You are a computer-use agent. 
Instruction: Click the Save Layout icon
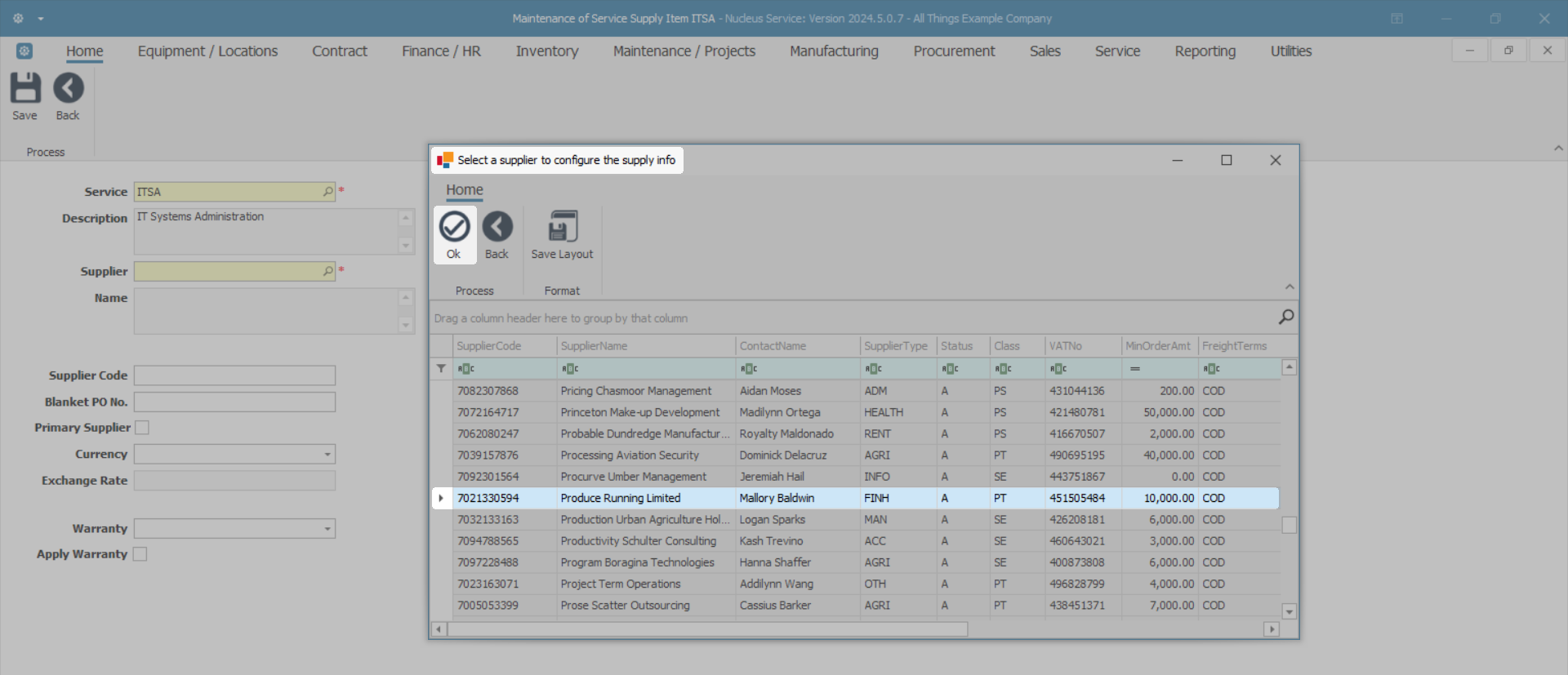pos(562,227)
